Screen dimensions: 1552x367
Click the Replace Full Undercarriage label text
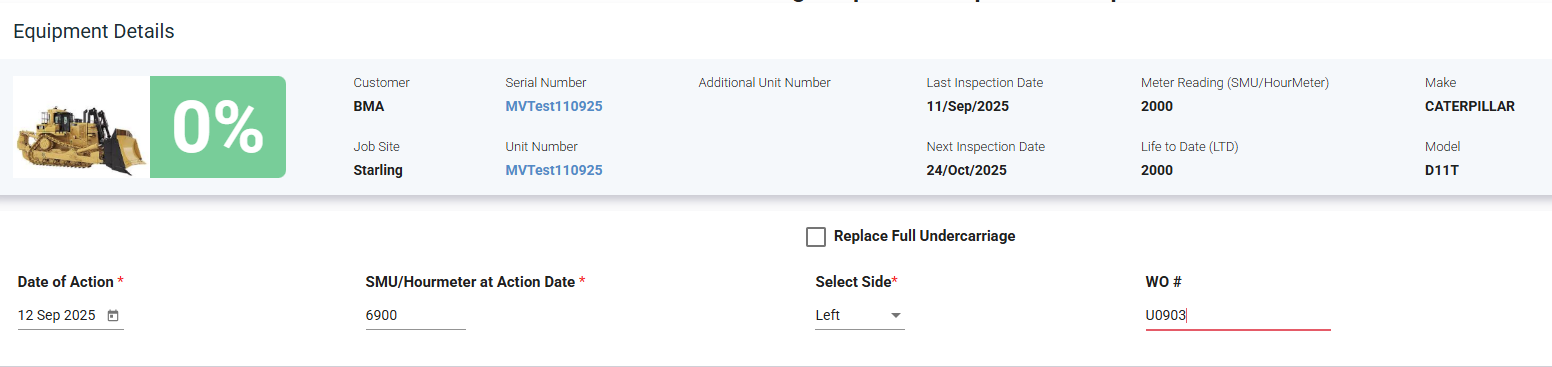pos(925,236)
